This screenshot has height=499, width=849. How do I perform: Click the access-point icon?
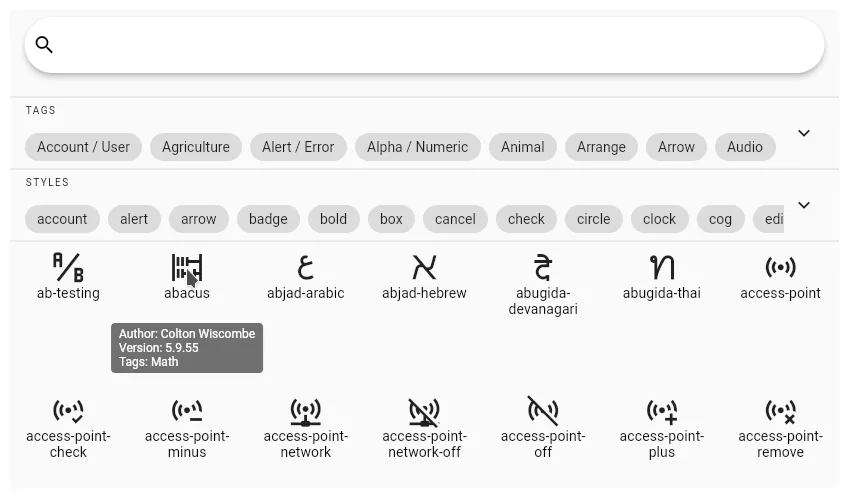(x=780, y=268)
